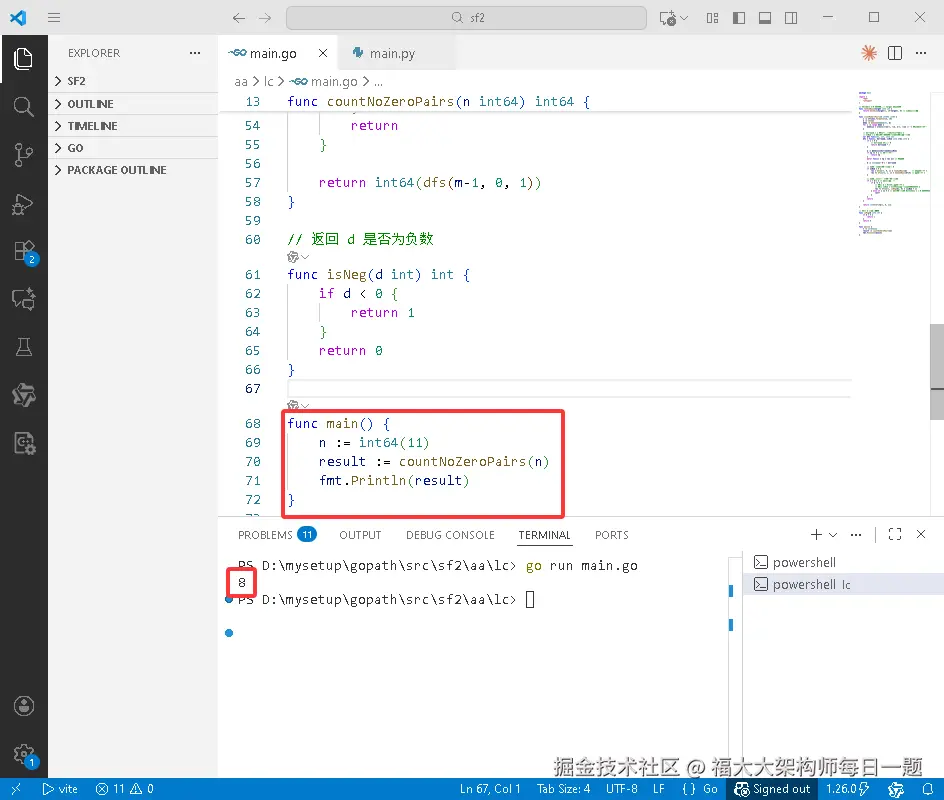Split the editor to the right
944x800 pixels.
895,53
